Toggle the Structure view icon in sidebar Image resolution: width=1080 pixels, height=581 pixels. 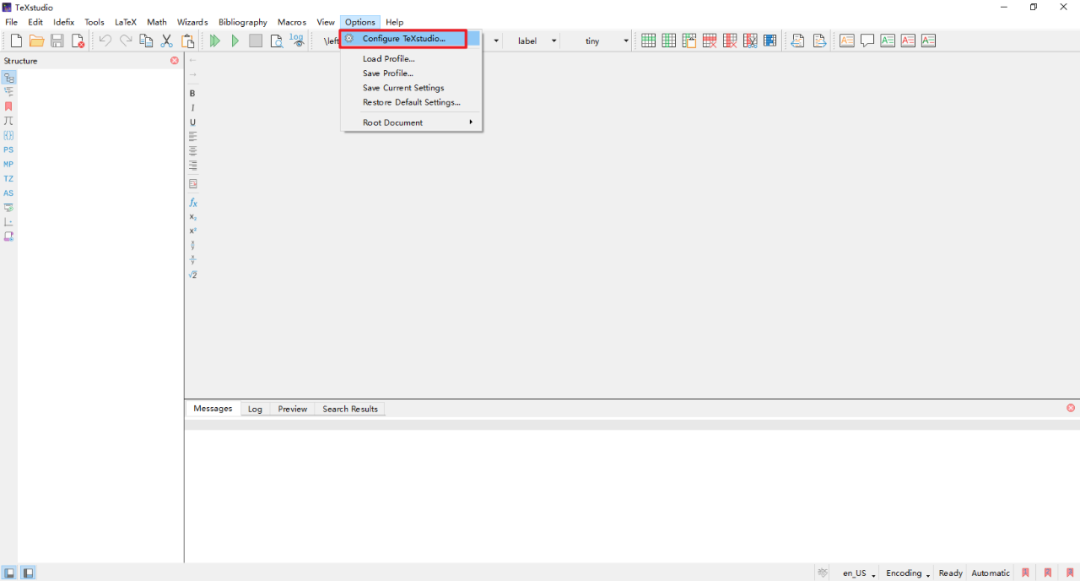coord(9,77)
